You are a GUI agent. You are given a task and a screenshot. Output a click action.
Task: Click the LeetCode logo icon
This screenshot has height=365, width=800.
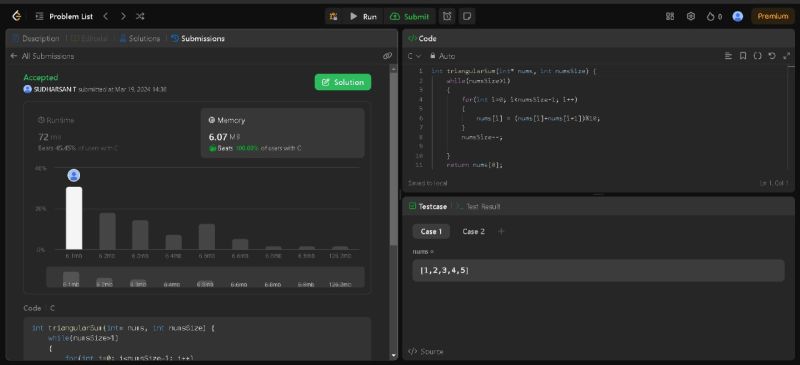click(17, 16)
